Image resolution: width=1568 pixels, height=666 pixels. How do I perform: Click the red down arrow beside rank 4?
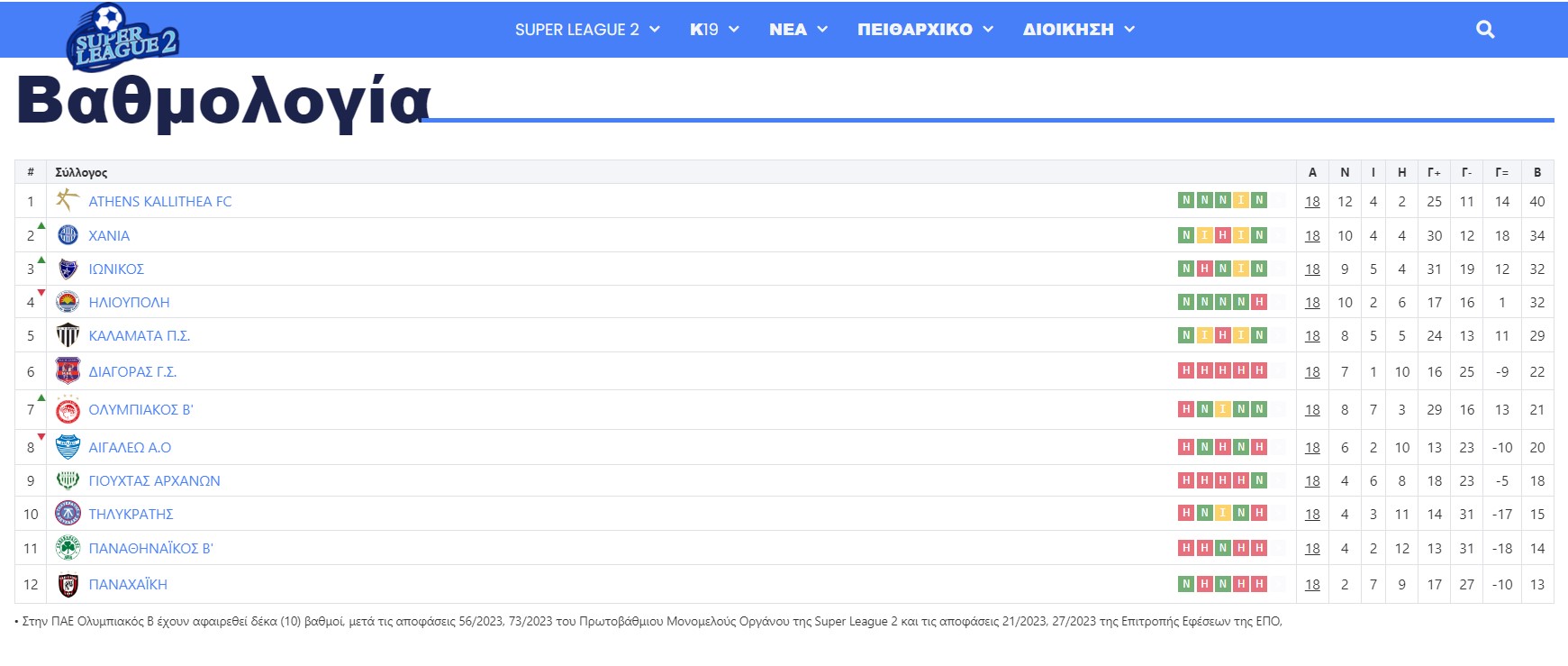coord(41,293)
